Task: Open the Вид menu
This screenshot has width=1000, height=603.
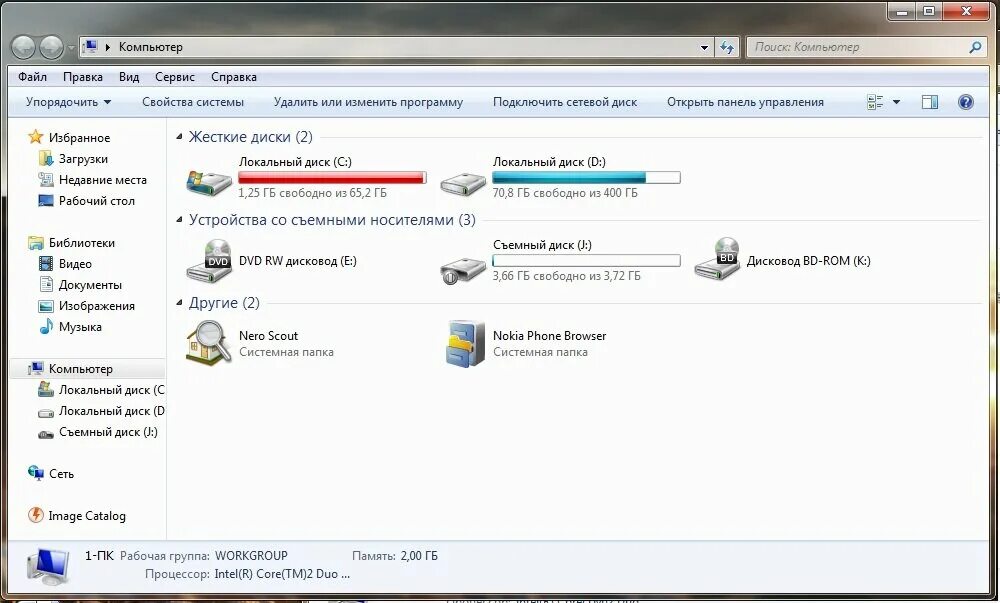Action: (129, 76)
